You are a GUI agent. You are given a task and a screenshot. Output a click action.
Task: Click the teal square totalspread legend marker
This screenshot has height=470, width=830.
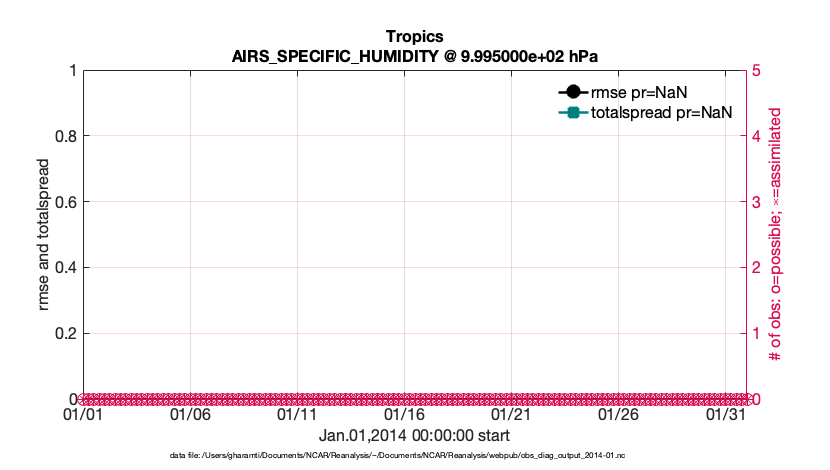573,113
